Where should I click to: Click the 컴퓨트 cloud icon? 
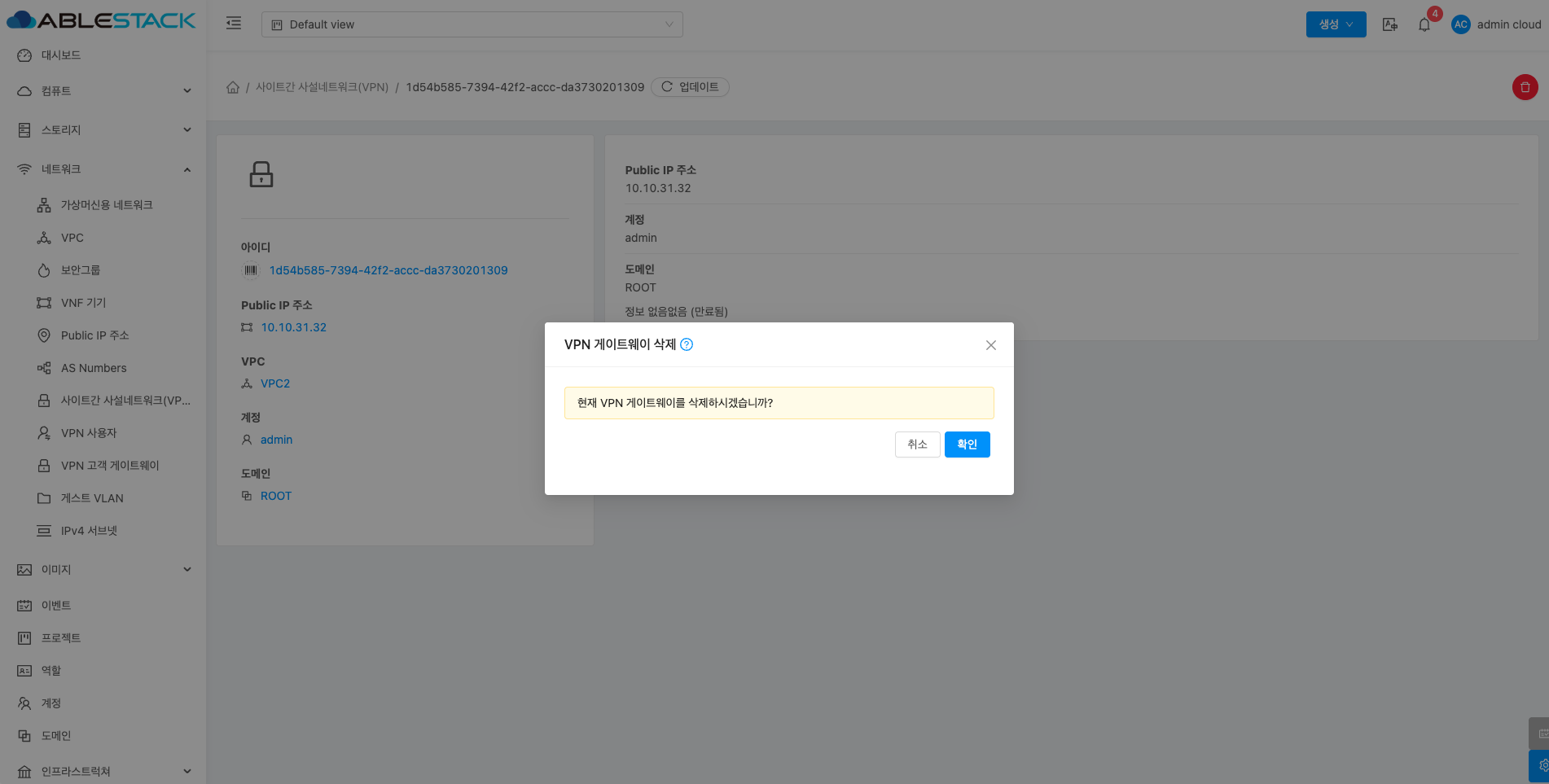coord(24,91)
